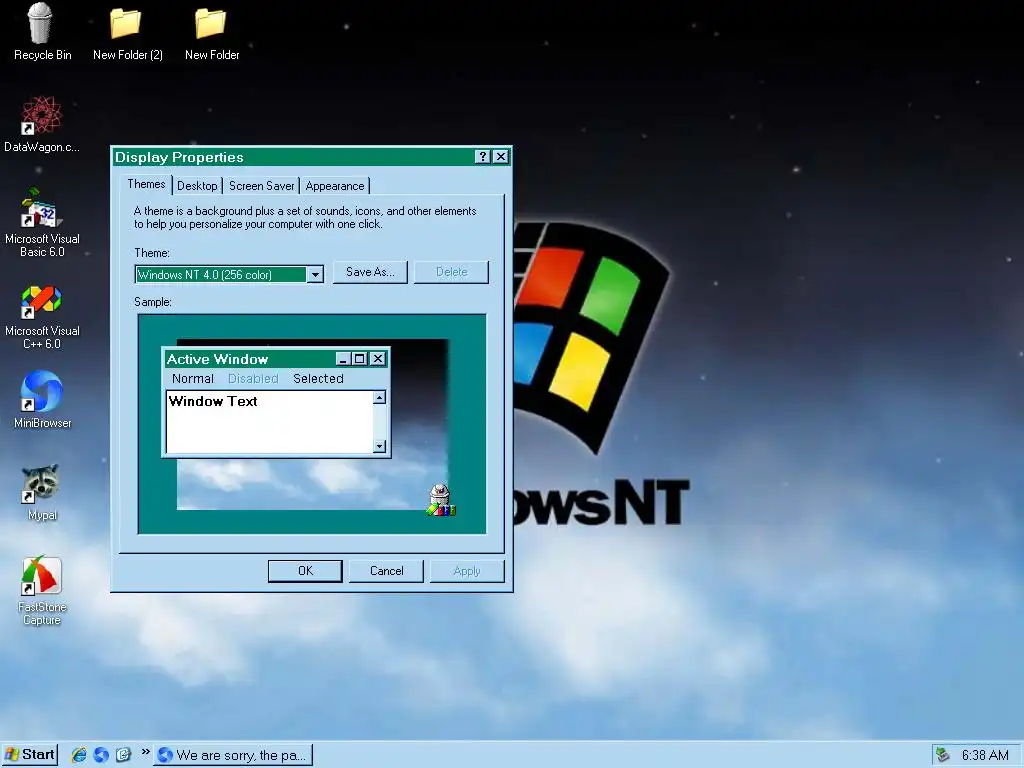Open the Theme dropdown arrow

[315, 274]
